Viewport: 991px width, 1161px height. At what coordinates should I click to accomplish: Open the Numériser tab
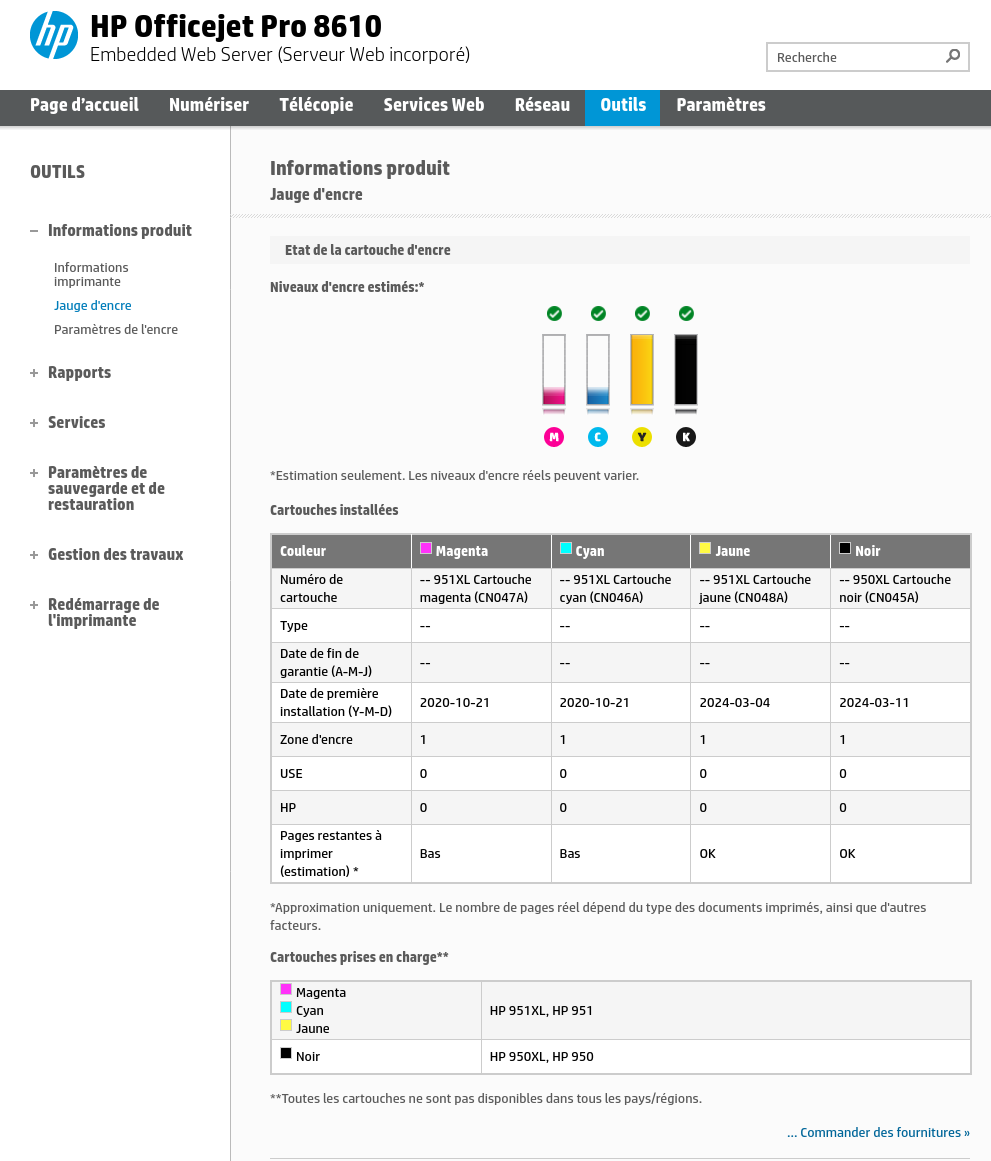(209, 105)
